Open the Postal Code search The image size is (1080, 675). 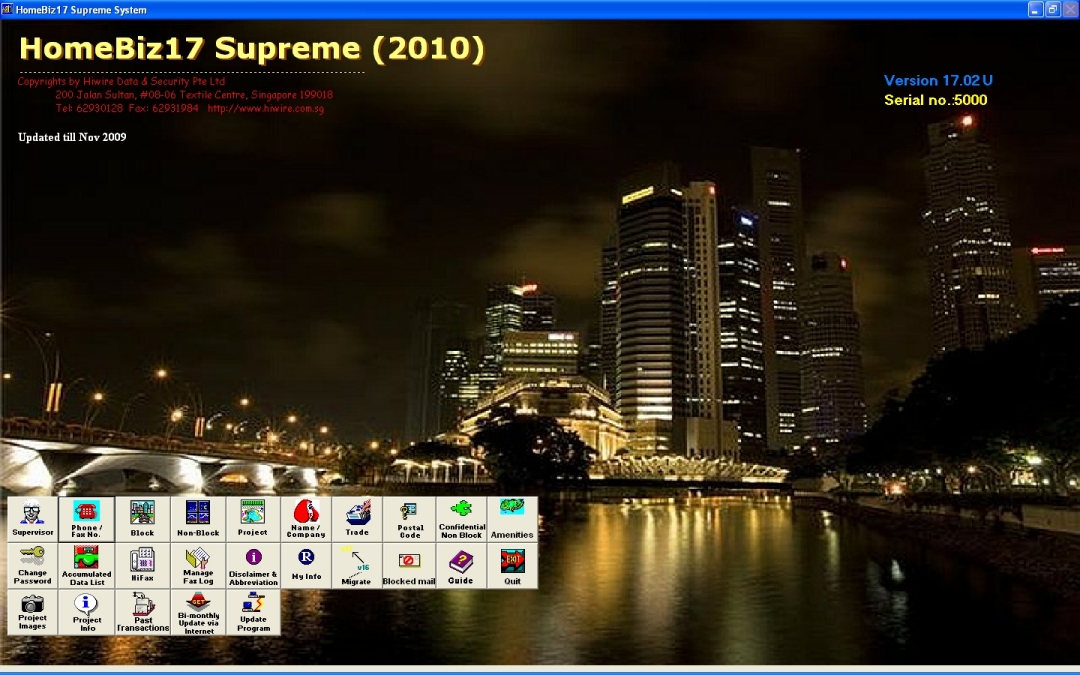pyautogui.click(x=410, y=519)
